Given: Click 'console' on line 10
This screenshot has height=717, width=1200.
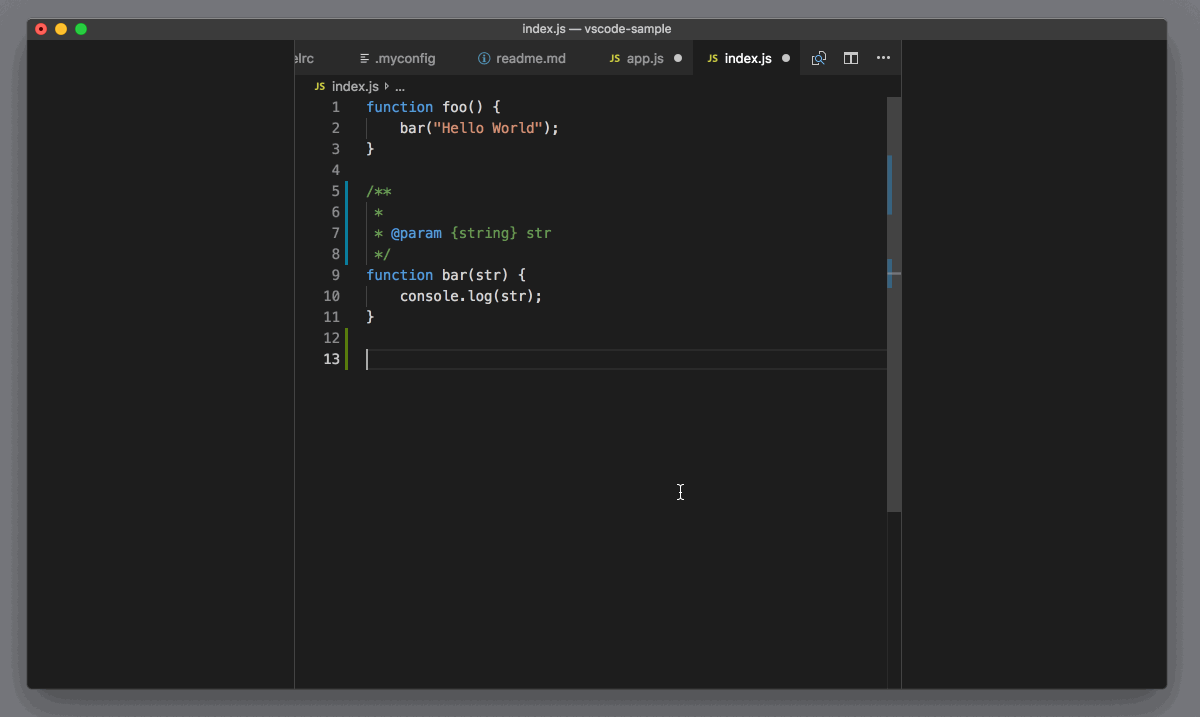Looking at the screenshot, I should click(x=429, y=296).
